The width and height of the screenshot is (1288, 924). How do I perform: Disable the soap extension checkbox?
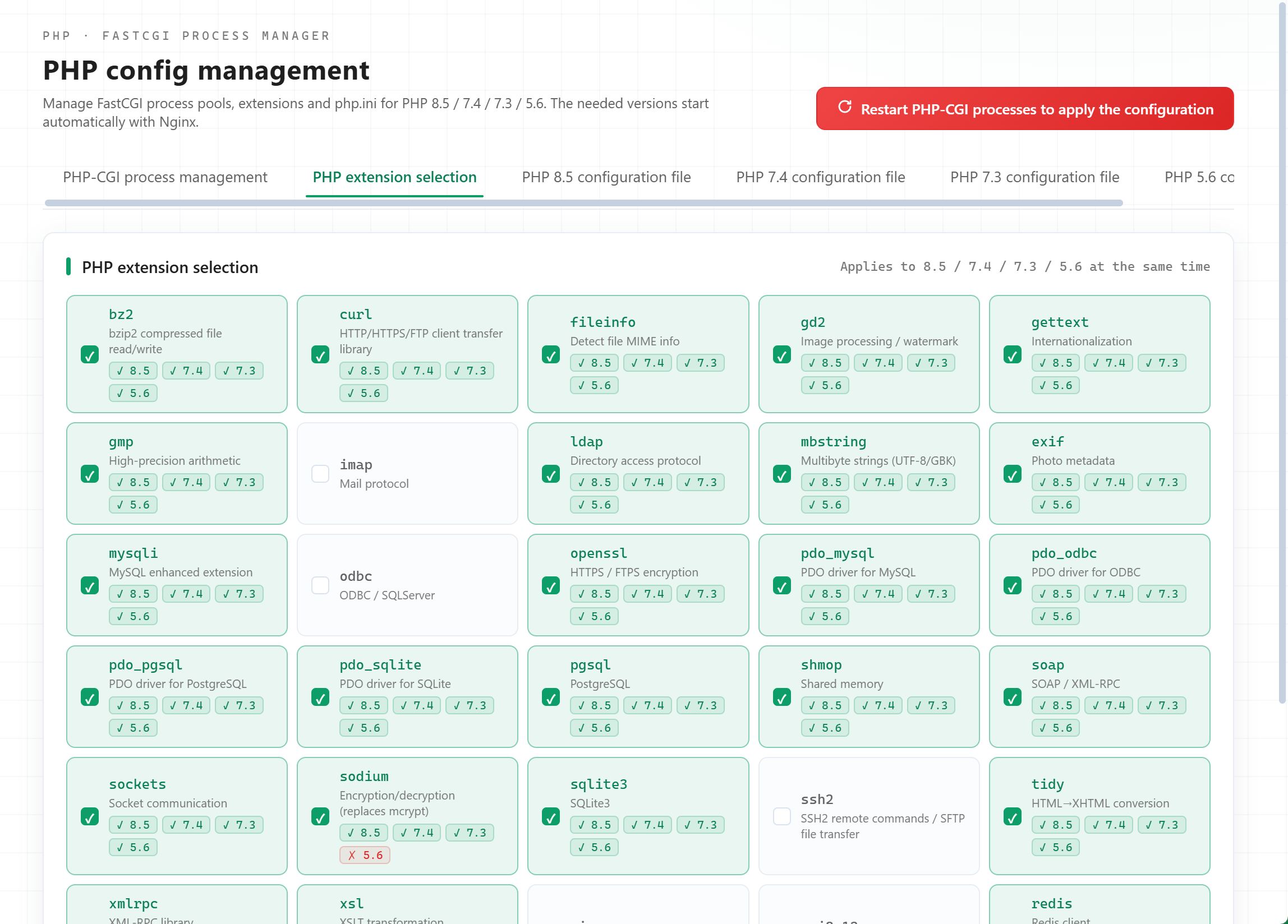(x=1013, y=697)
